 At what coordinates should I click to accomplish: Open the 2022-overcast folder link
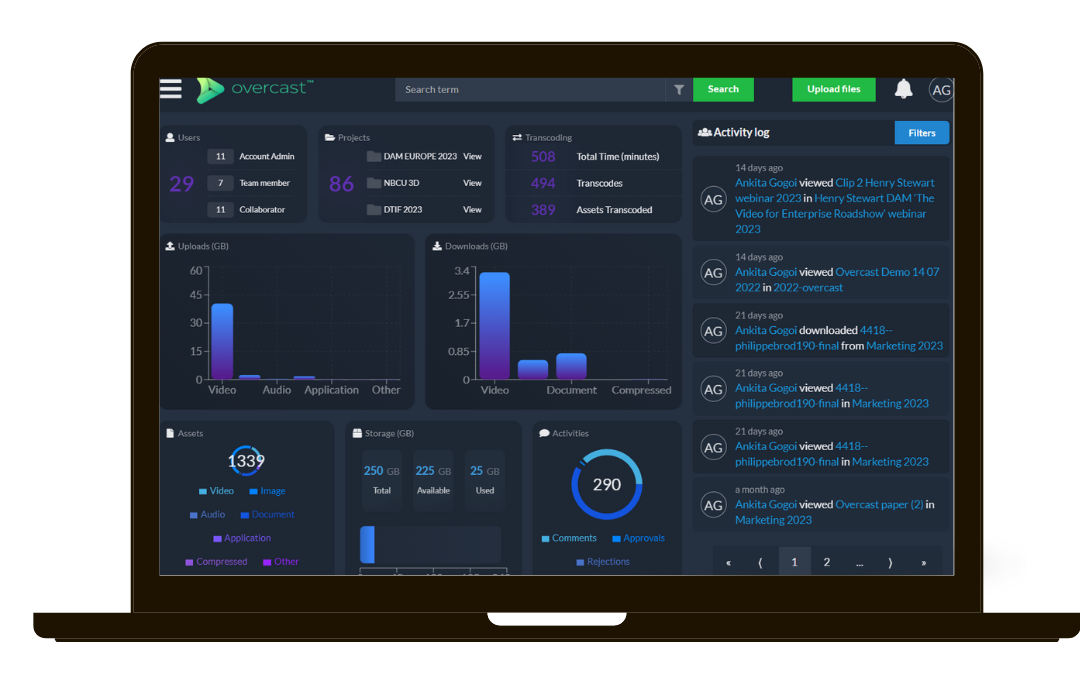pos(808,287)
